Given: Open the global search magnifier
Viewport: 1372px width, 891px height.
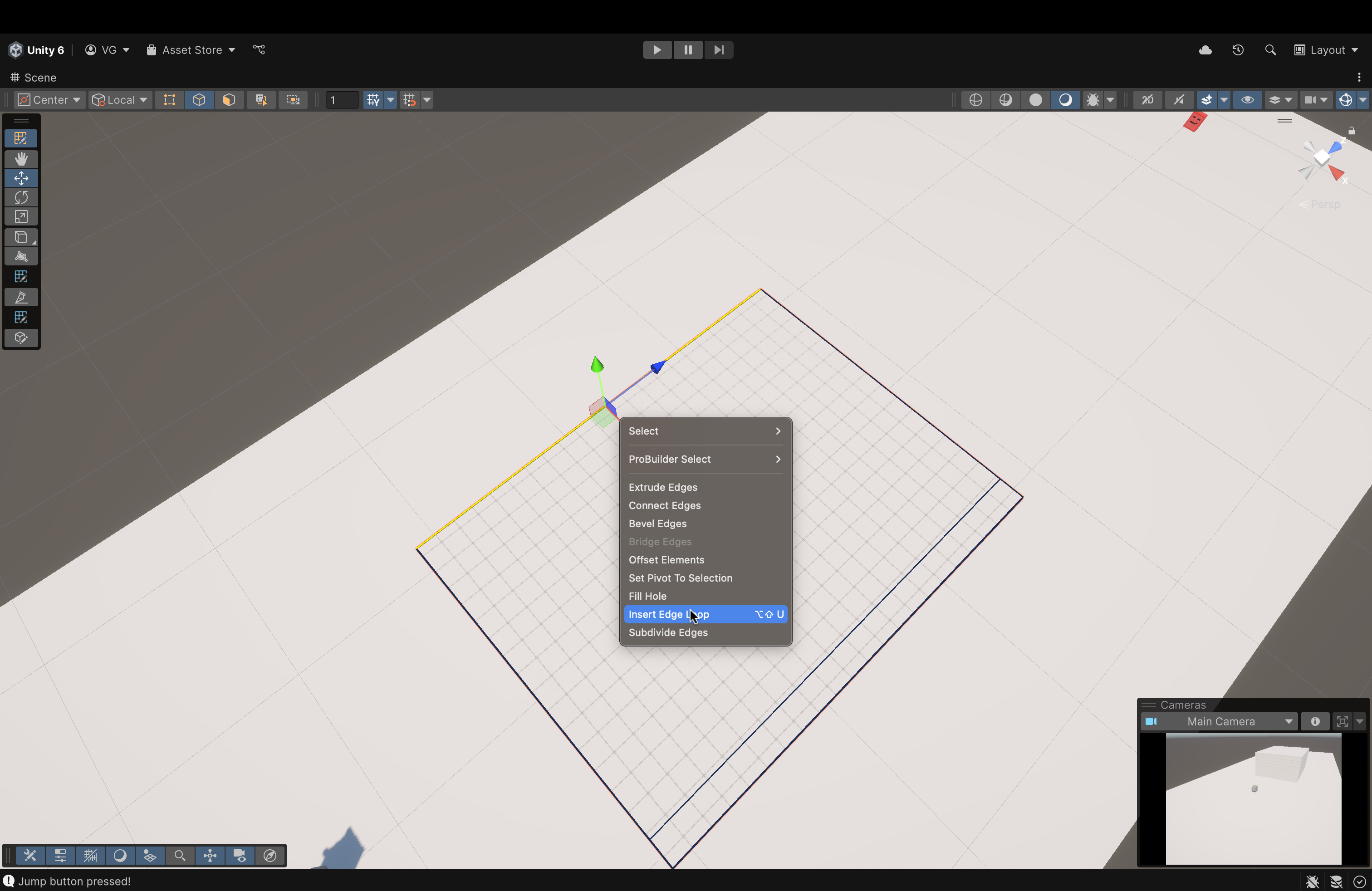Looking at the screenshot, I should [x=1270, y=50].
